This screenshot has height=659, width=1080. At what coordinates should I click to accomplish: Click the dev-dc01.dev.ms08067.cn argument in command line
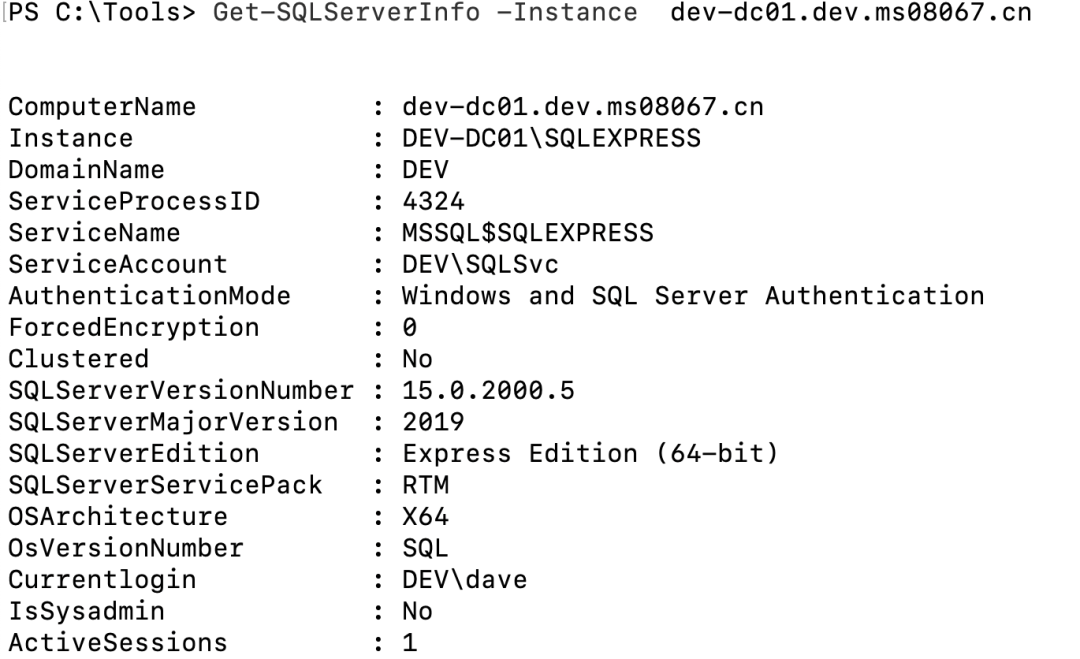851,12
